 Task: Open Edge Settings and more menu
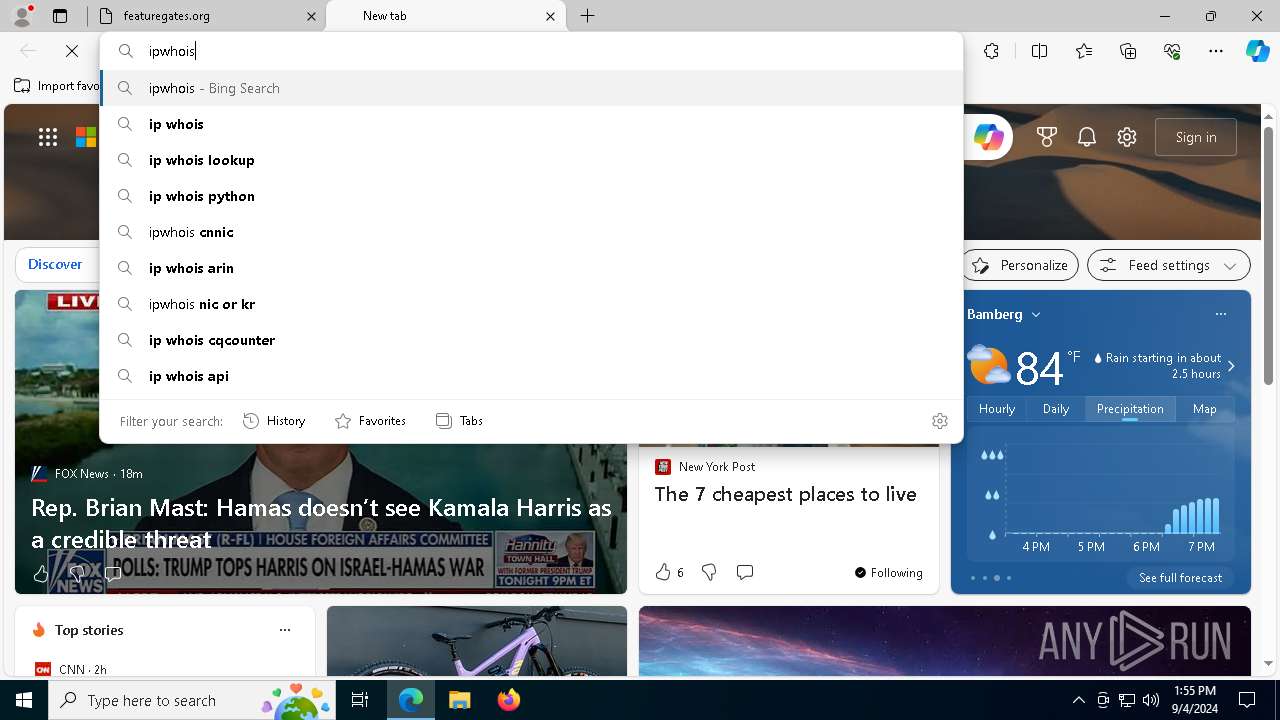pos(1216,51)
